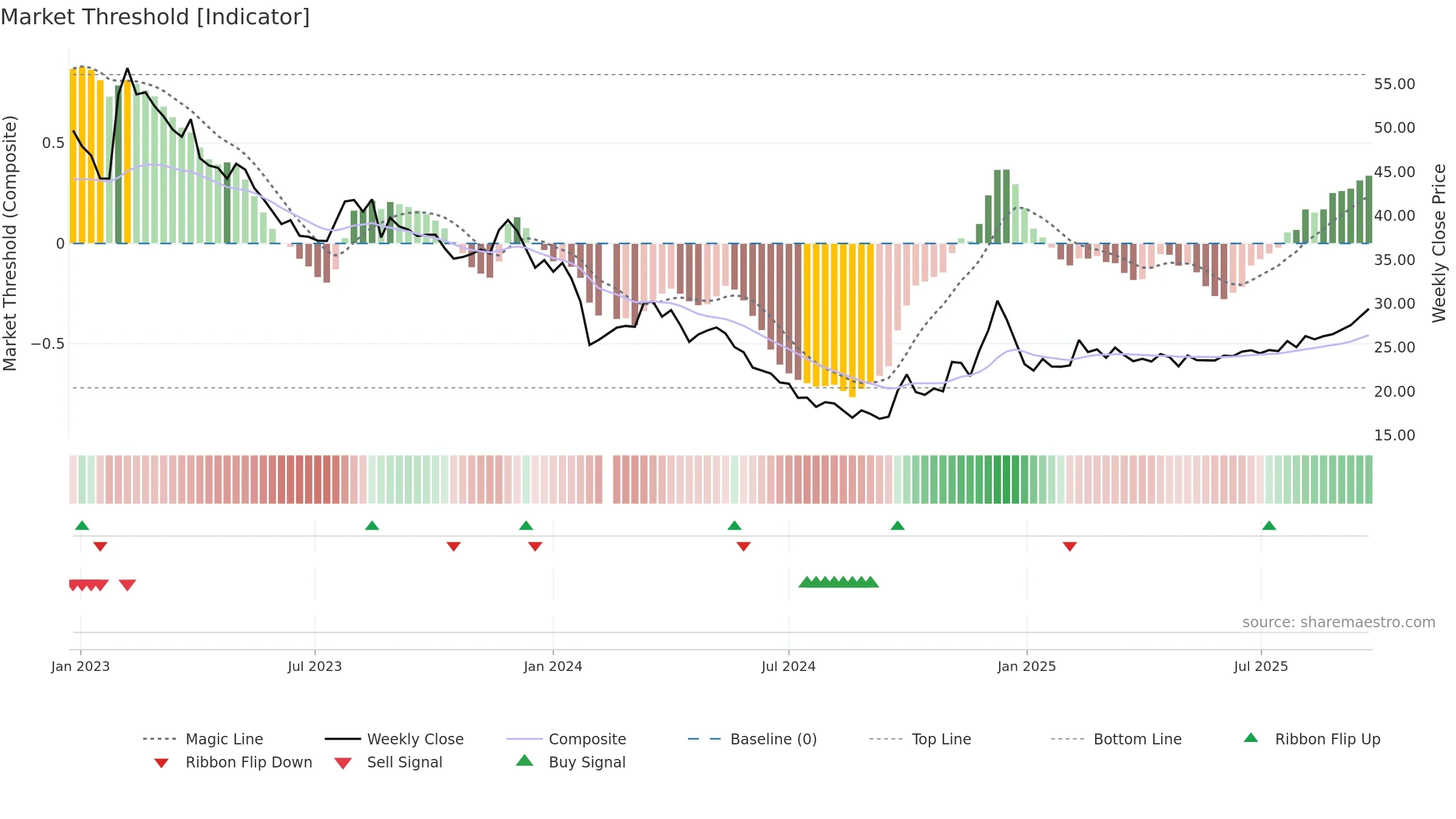The width and height of the screenshot is (1456, 819).
Task: Click the −0.5 left axis label
Action: pos(48,344)
